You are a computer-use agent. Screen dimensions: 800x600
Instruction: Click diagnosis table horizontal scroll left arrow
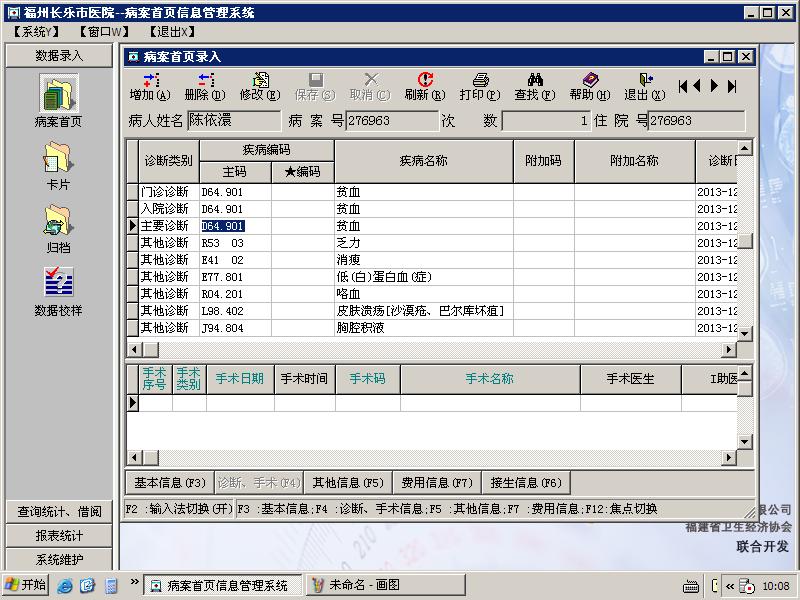[135, 350]
